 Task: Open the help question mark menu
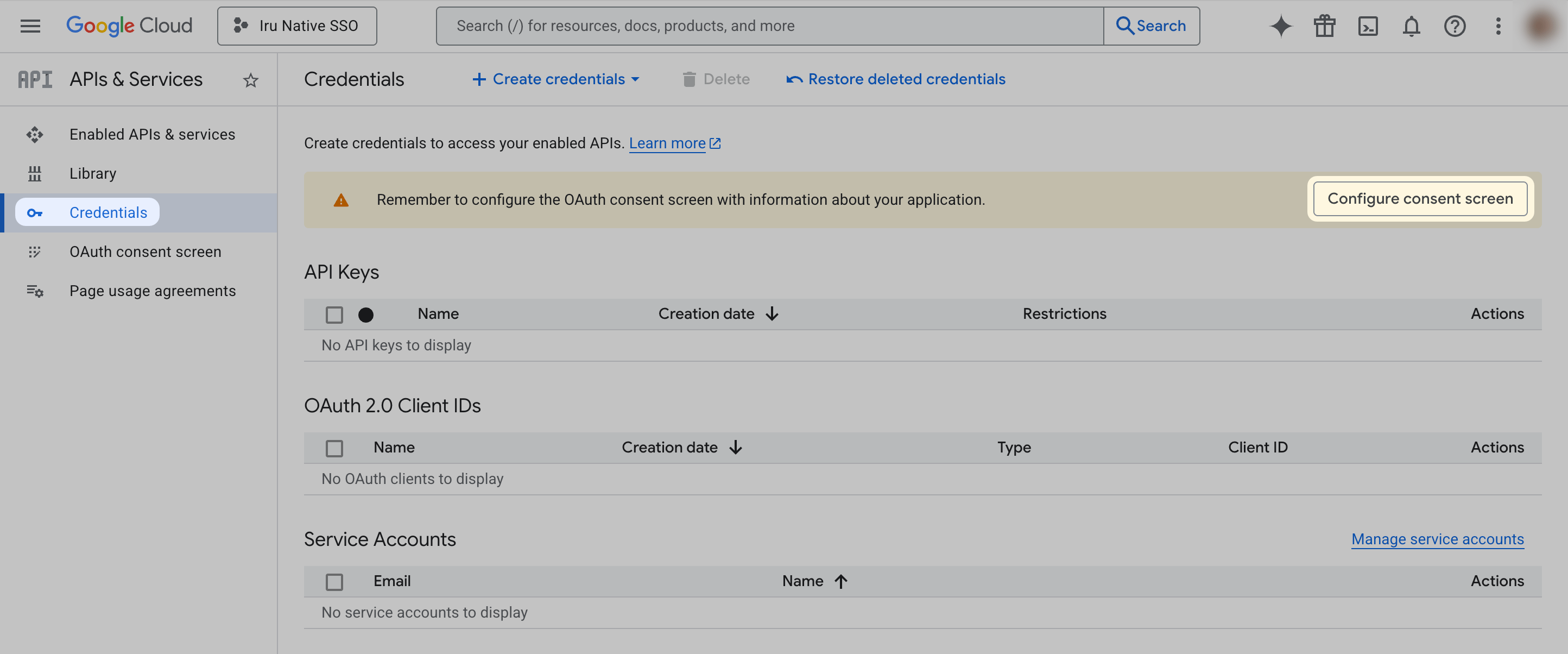coord(1454,26)
